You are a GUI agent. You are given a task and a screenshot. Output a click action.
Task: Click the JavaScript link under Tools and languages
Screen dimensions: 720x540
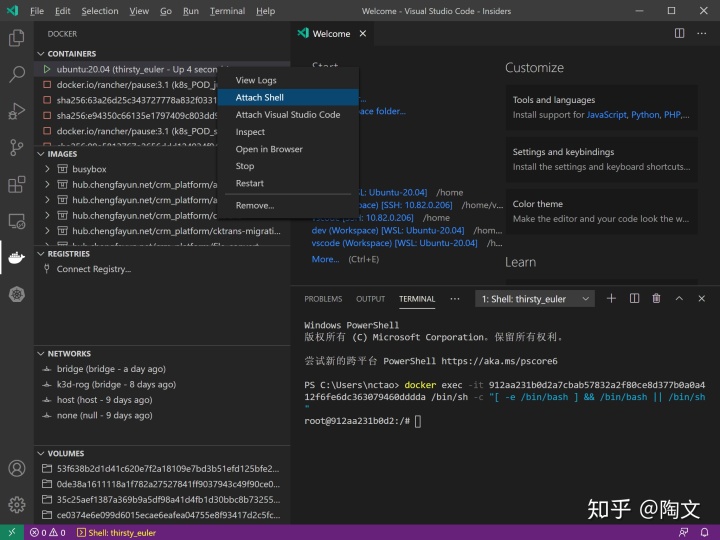(x=606, y=115)
